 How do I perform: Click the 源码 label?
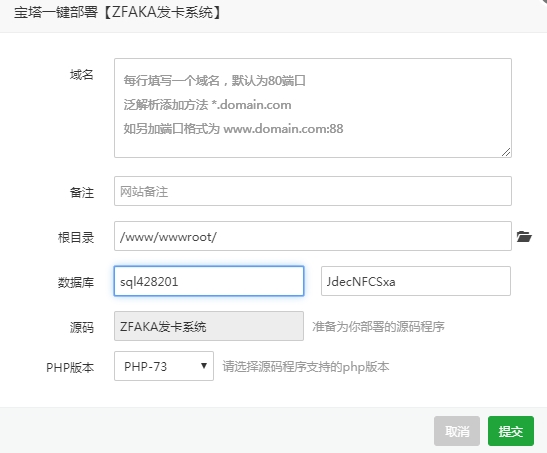pyautogui.click(x=82, y=327)
